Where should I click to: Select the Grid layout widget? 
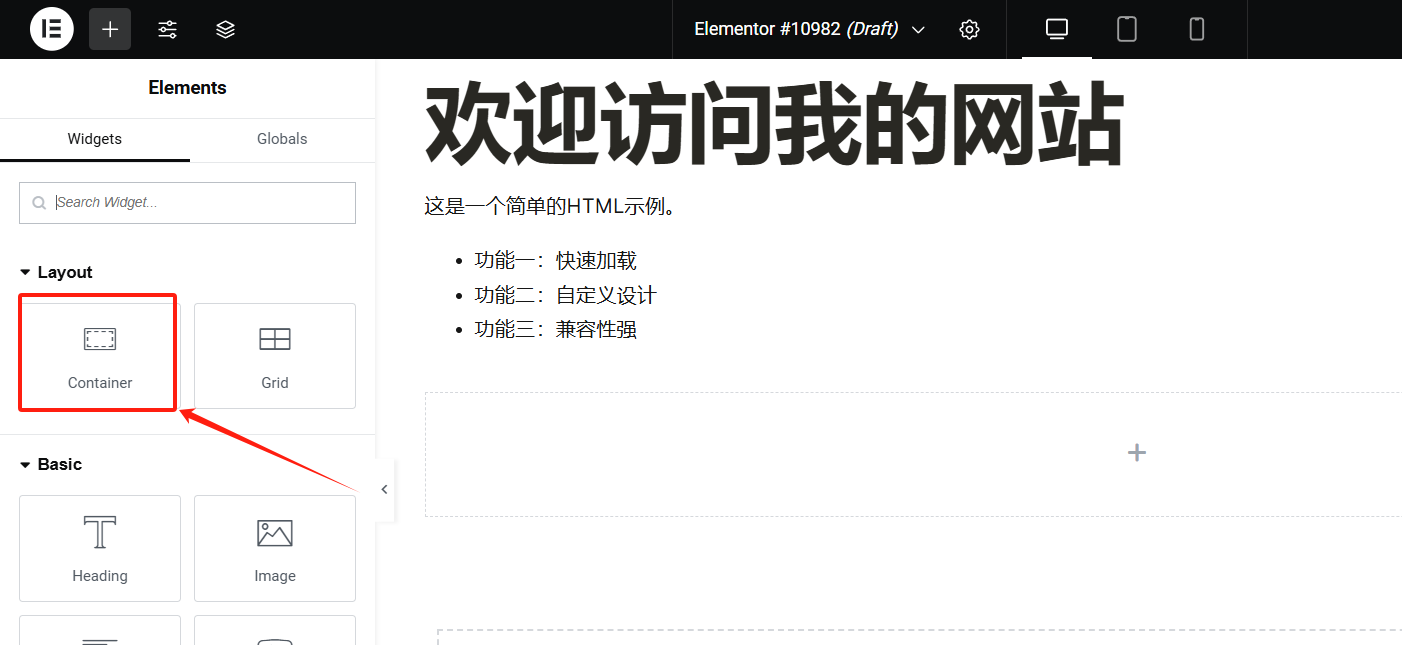click(274, 355)
